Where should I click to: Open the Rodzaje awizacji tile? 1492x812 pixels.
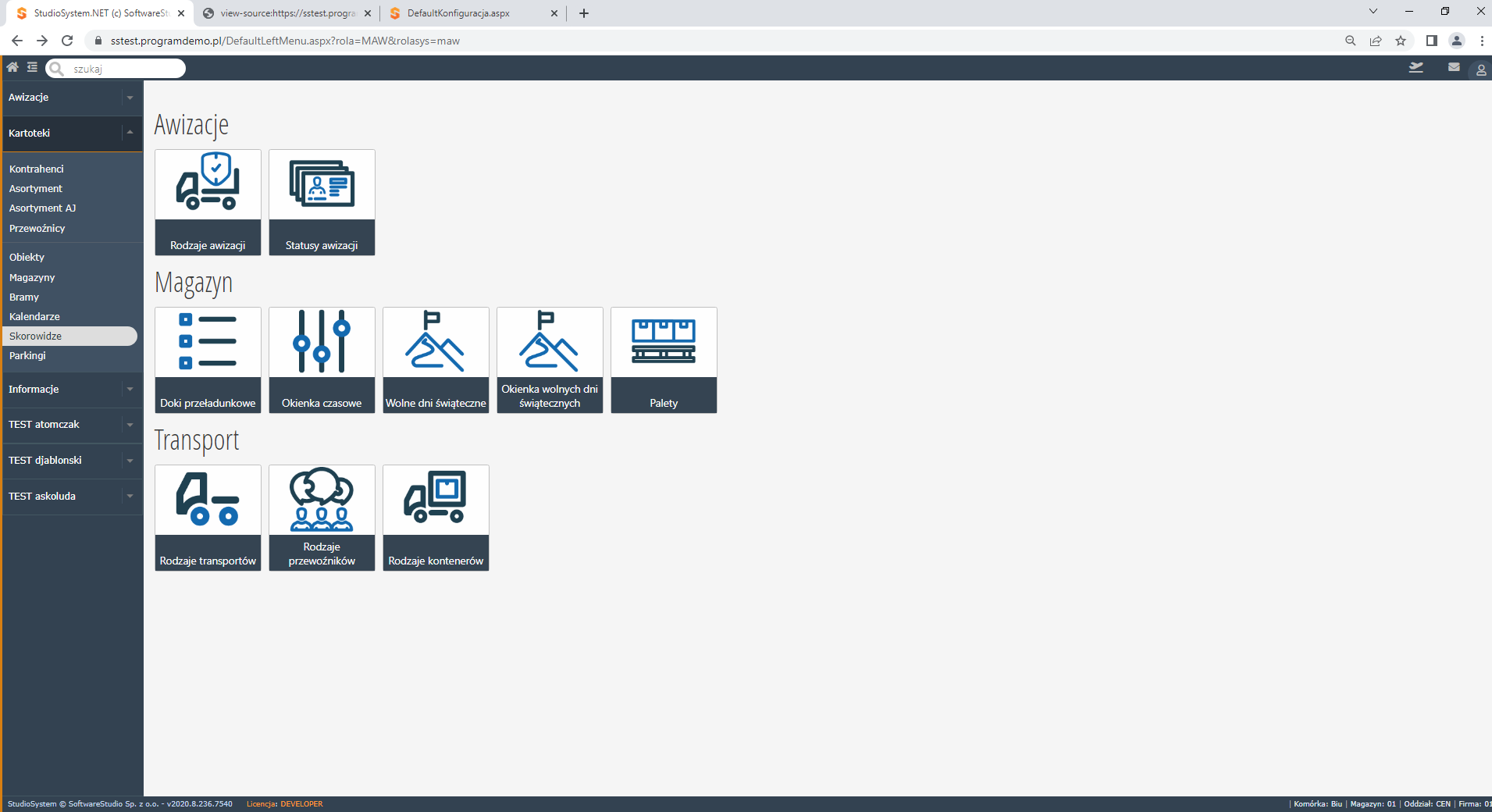pos(208,202)
